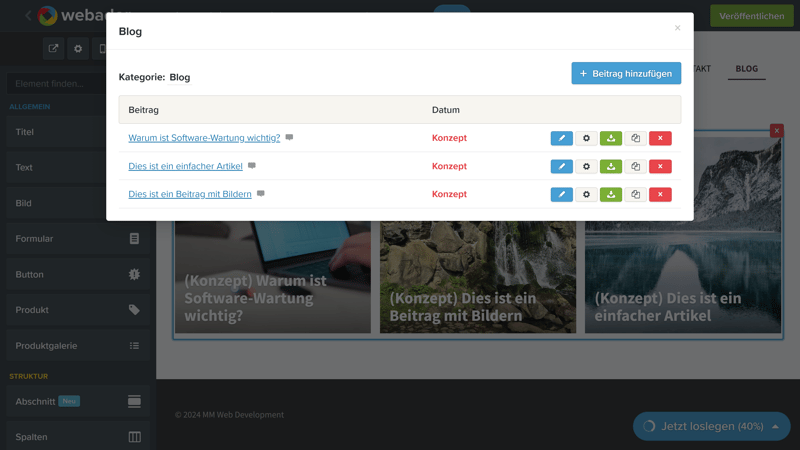This screenshot has width=800, height=450.
Task: Publish 'Dies ist ein Beitrag mit Bildern' via green icon
Action: pos(611,194)
